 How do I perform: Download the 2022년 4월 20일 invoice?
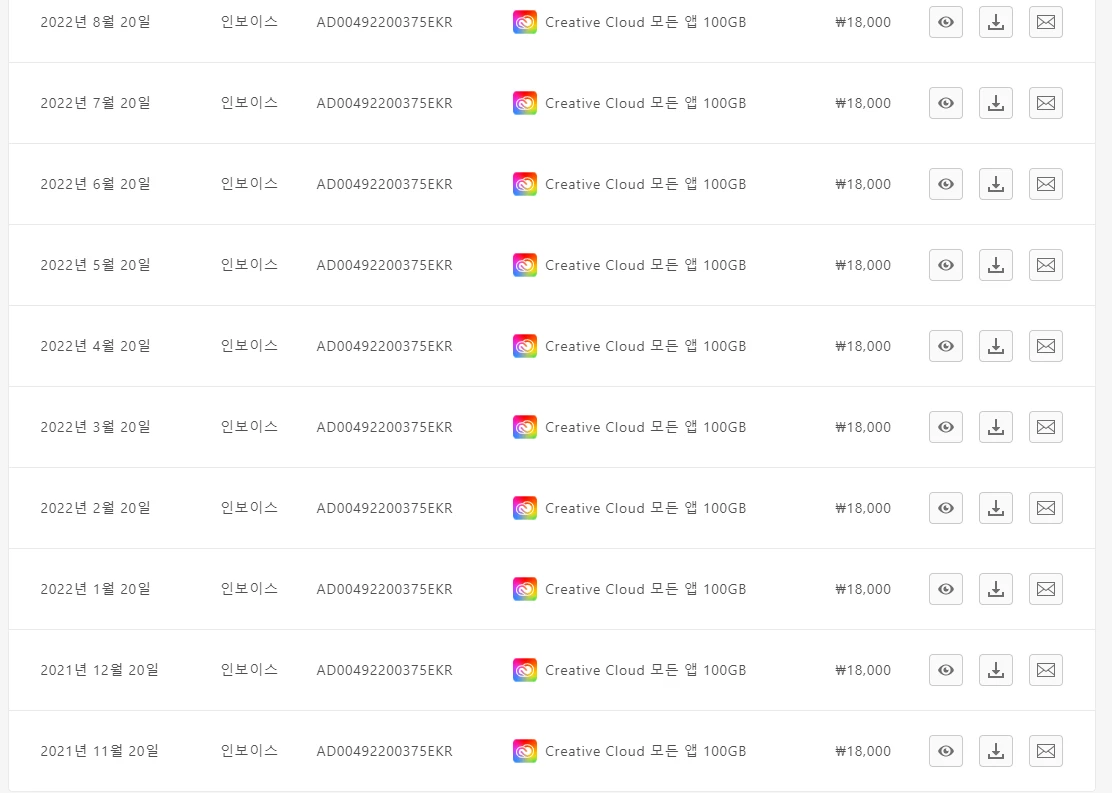[x=996, y=346]
